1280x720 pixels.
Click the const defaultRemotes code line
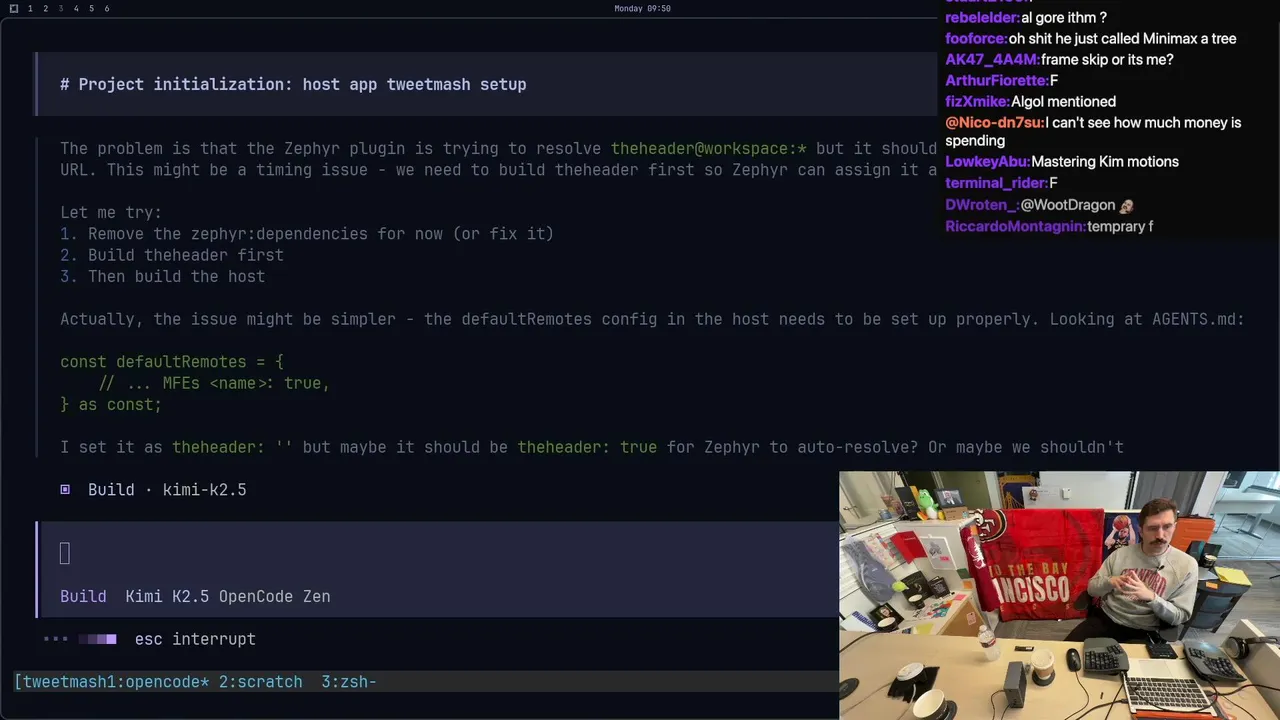[x=172, y=362]
